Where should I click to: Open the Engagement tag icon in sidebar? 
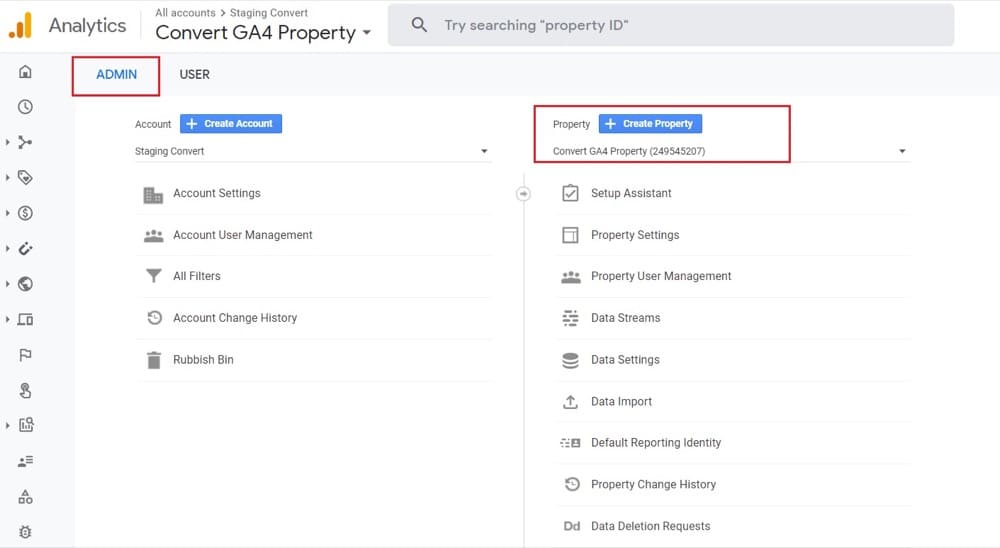tap(25, 177)
